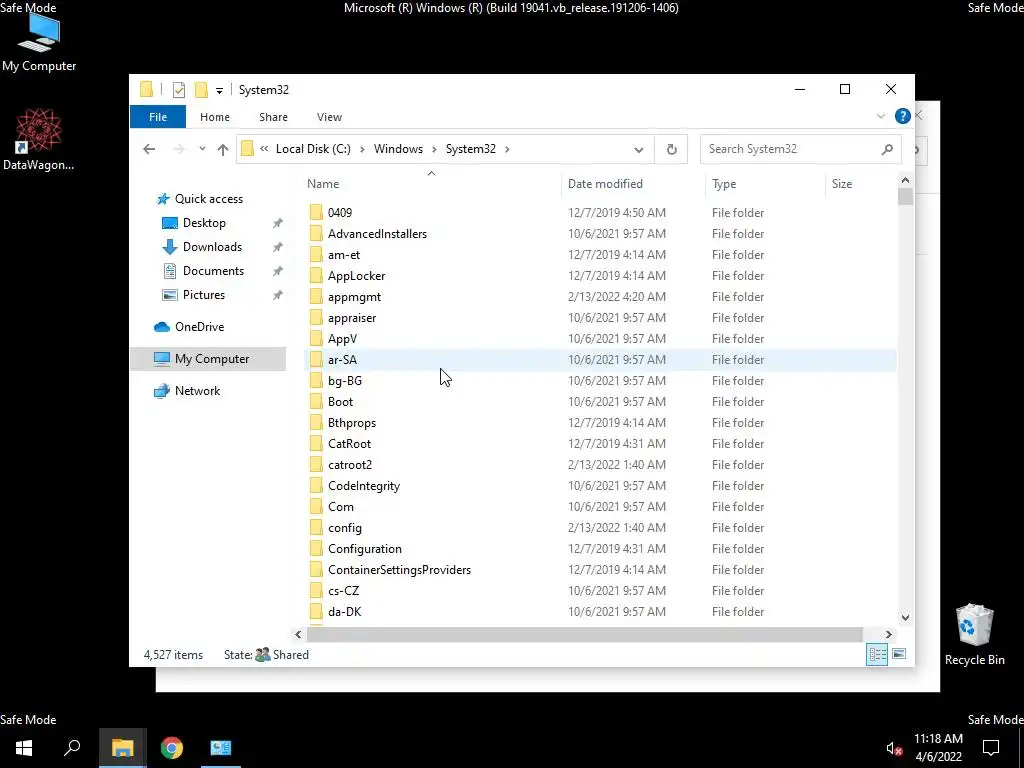Go up one folder level
This screenshot has width=1024, height=768.
tap(223, 149)
